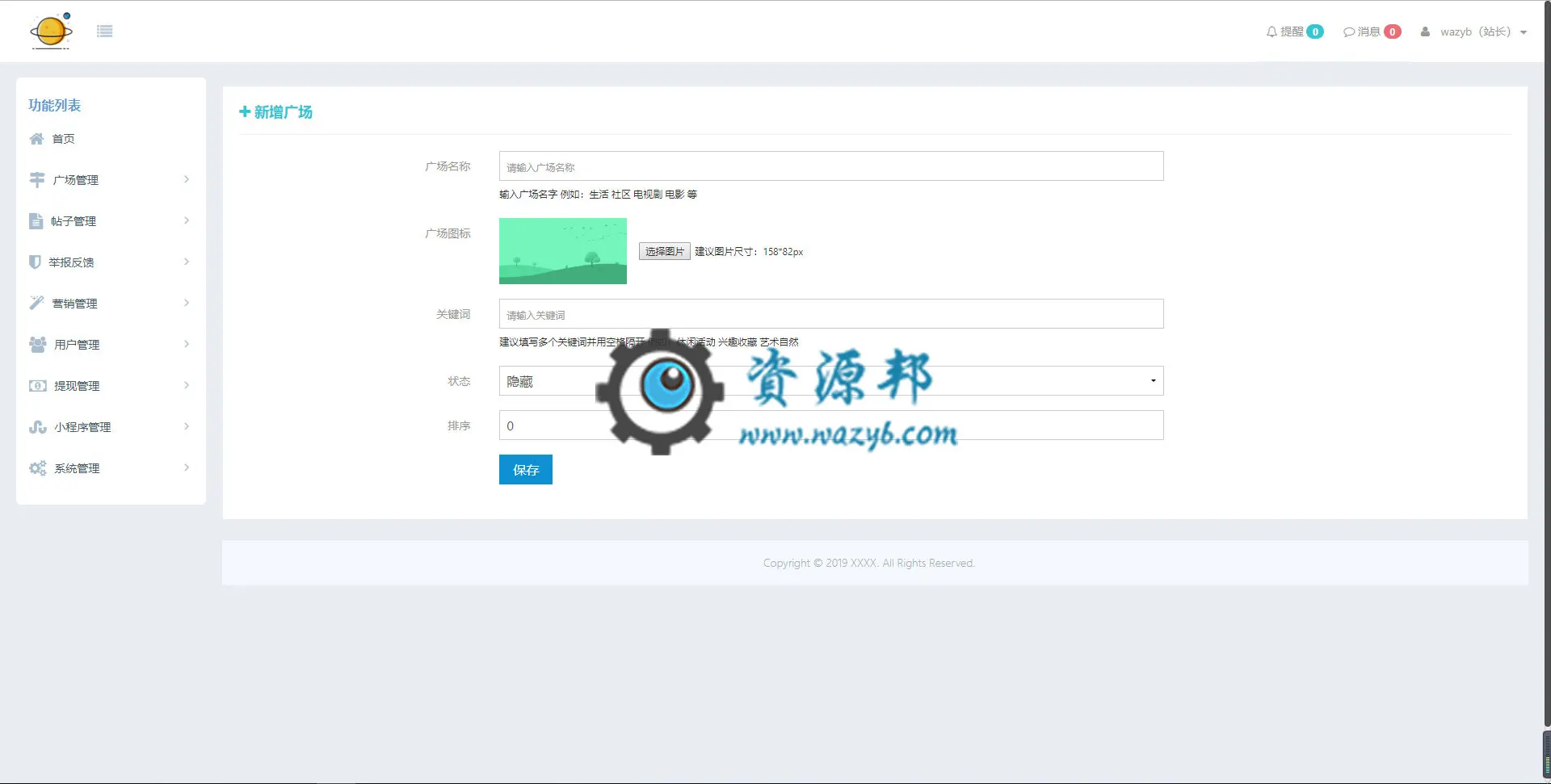This screenshot has height=784, width=1551.
Task: Open the bell reminder icon
Action: click(1271, 31)
